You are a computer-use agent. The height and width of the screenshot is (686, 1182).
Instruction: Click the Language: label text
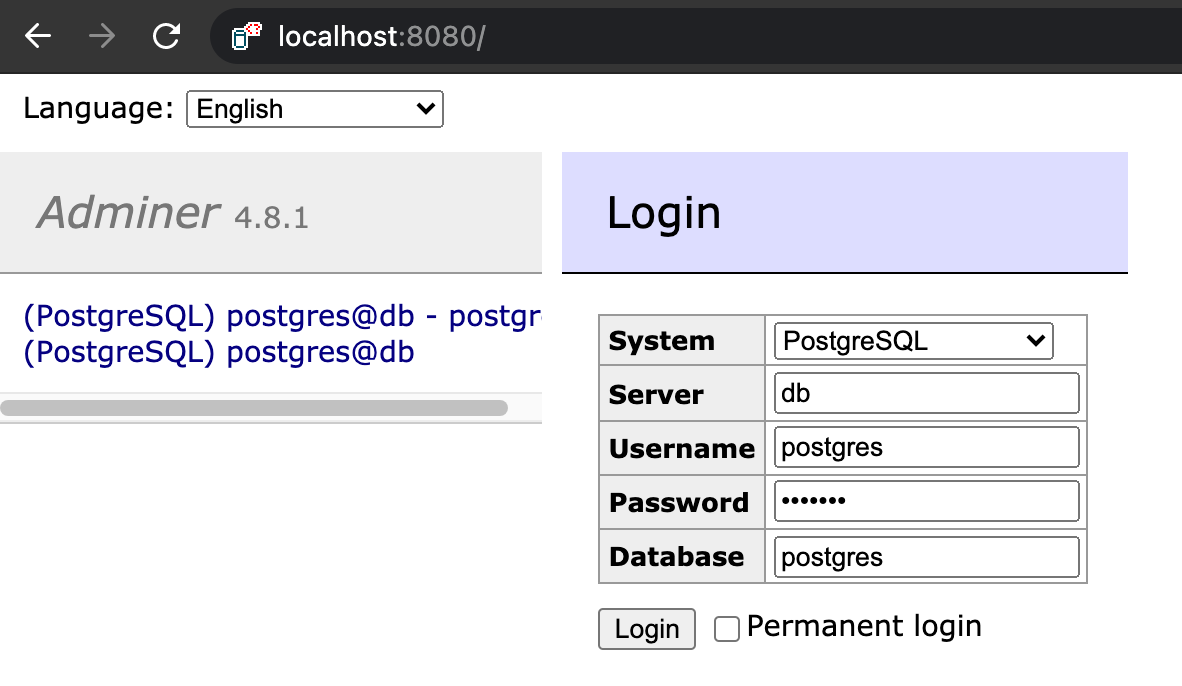98,109
